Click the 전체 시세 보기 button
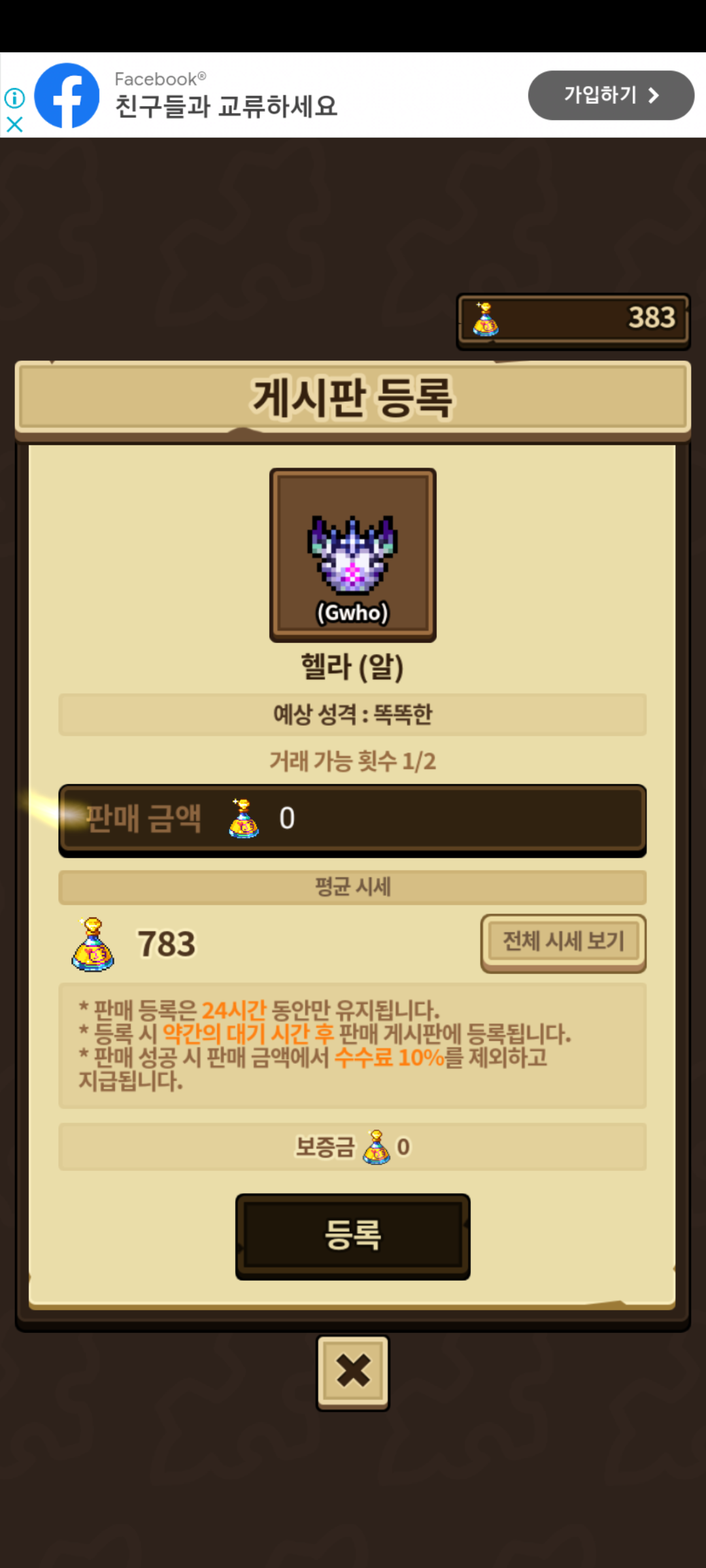This screenshot has width=706, height=1568. coord(563,942)
